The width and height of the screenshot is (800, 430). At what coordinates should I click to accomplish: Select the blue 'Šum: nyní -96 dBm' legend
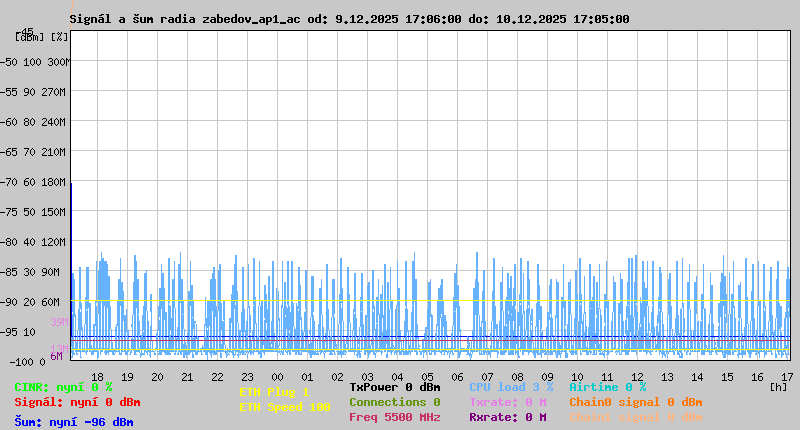(x=73, y=422)
